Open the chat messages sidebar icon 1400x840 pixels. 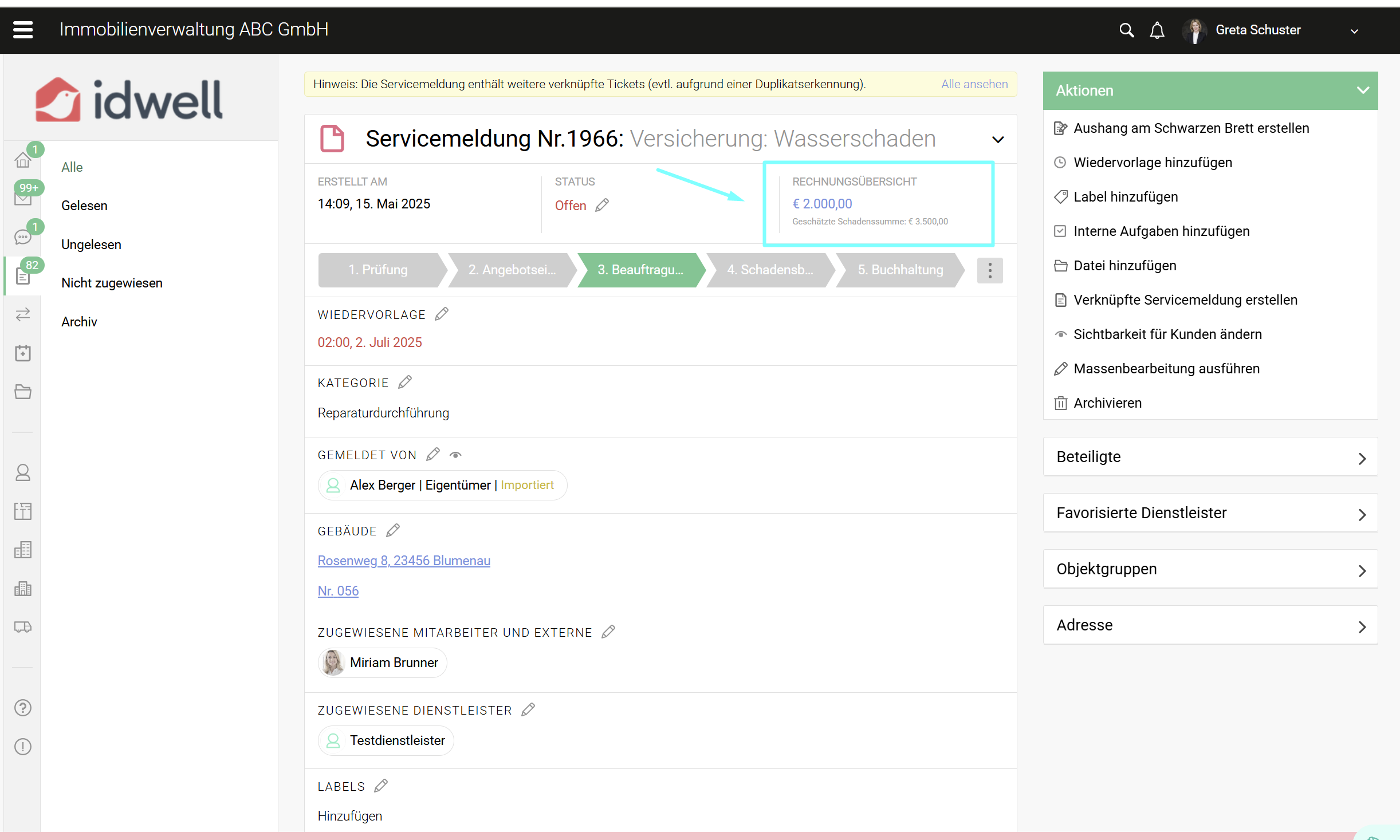coord(23,236)
